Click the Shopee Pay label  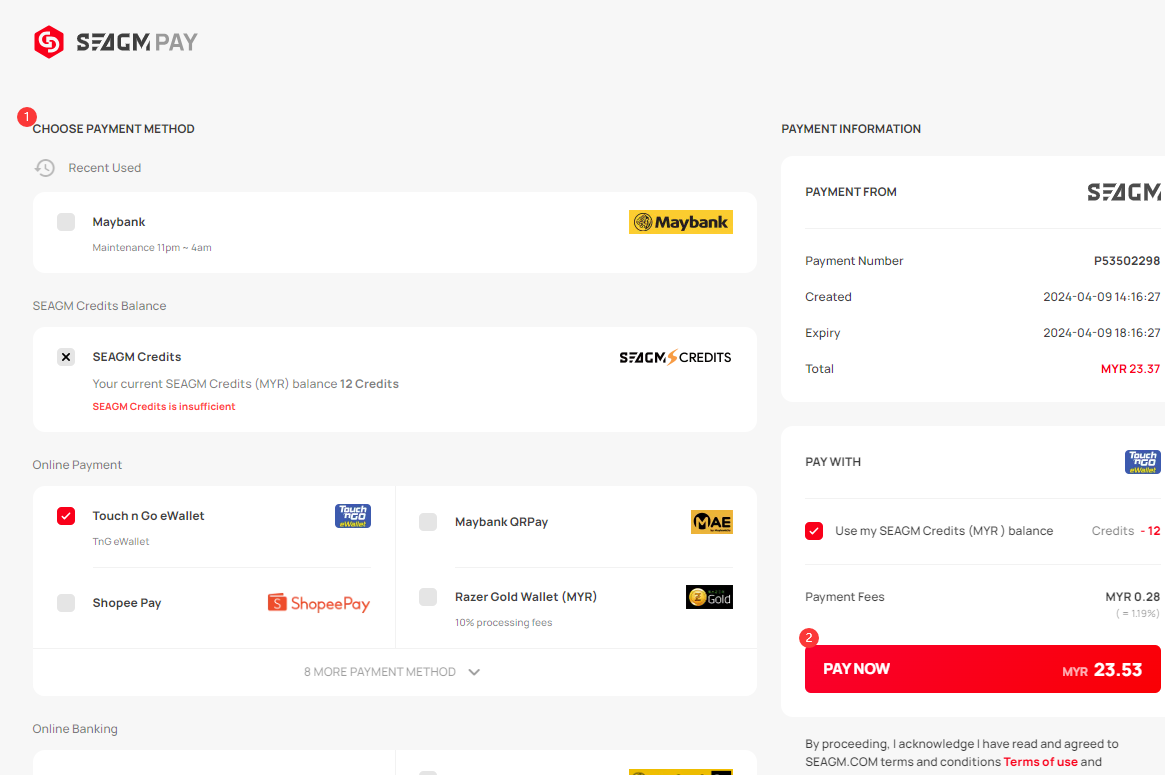(126, 603)
